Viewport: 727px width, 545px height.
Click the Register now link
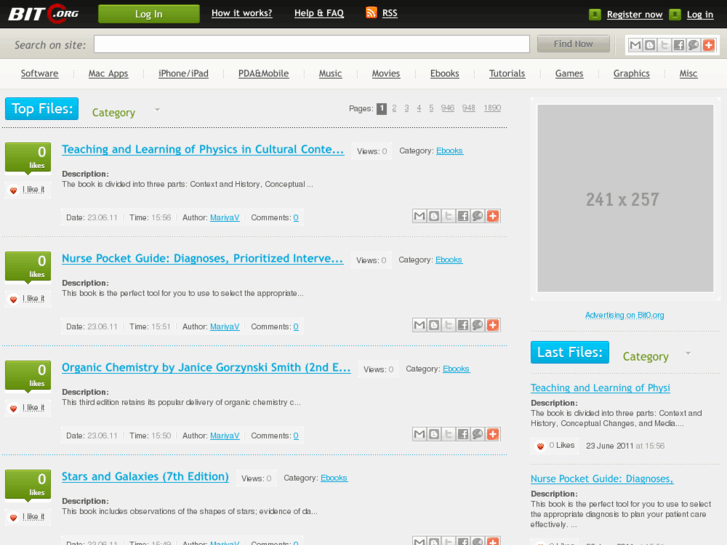pyautogui.click(x=635, y=14)
